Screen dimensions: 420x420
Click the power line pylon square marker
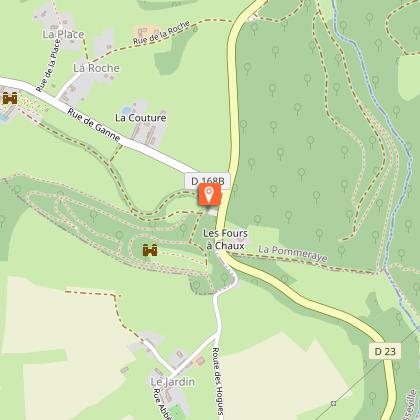(333, 404)
